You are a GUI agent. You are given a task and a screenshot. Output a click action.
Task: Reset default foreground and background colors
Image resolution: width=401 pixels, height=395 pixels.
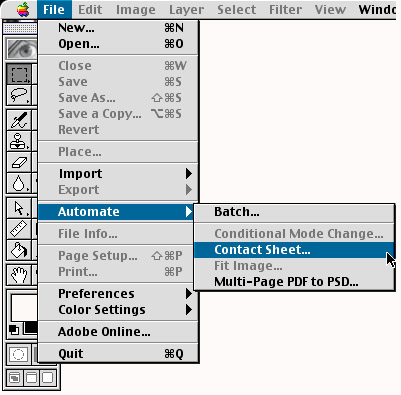pos(14,330)
